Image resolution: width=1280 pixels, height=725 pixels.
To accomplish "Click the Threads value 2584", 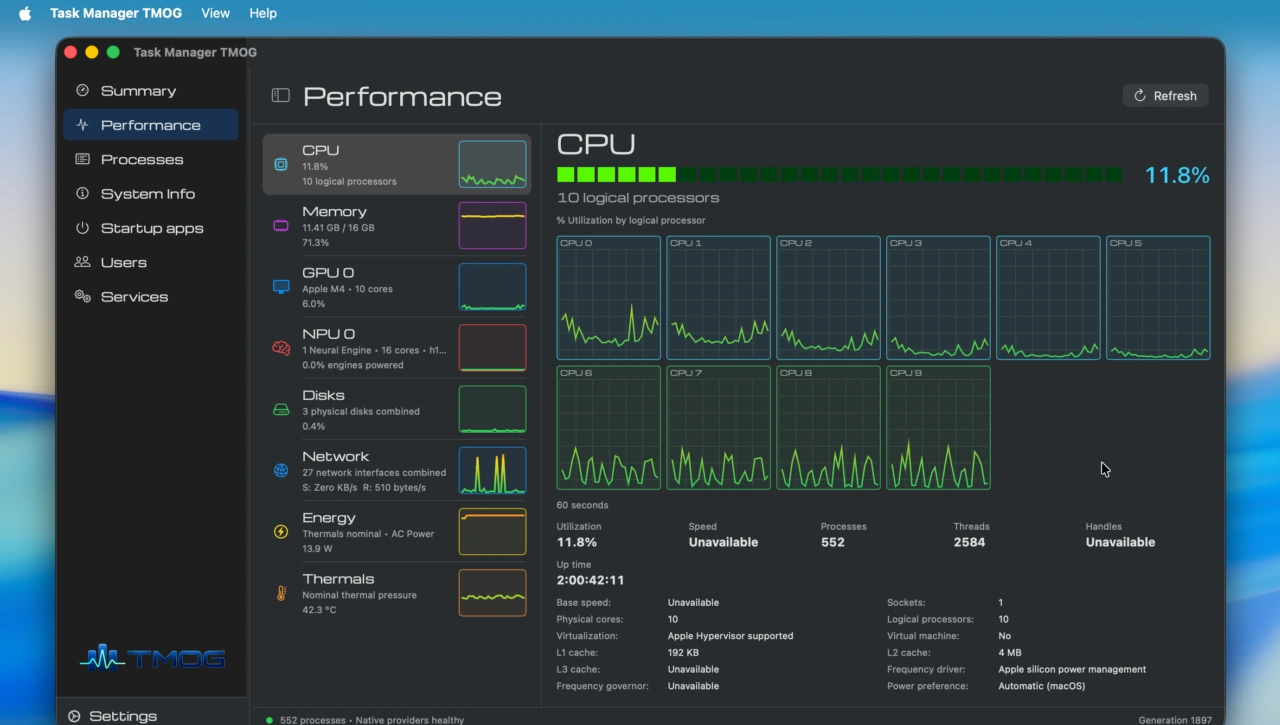I will [x=969, y=542].
